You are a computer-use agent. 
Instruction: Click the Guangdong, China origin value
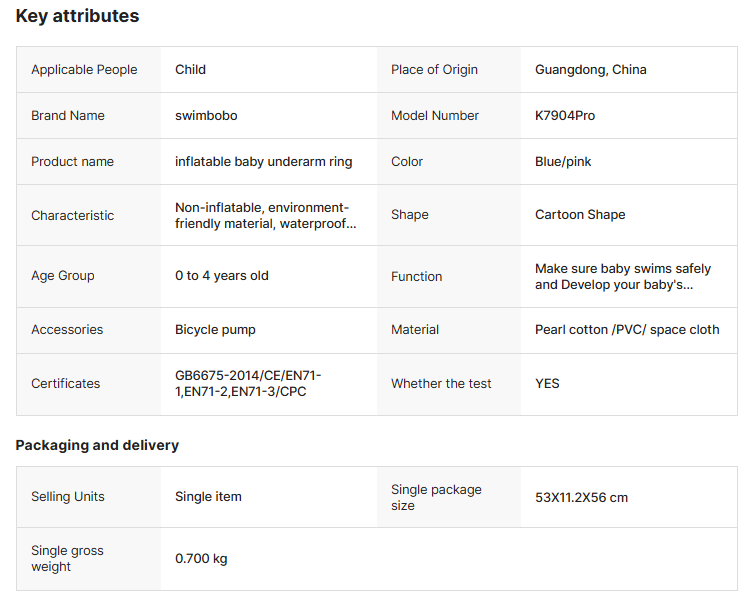coord(591,69)
